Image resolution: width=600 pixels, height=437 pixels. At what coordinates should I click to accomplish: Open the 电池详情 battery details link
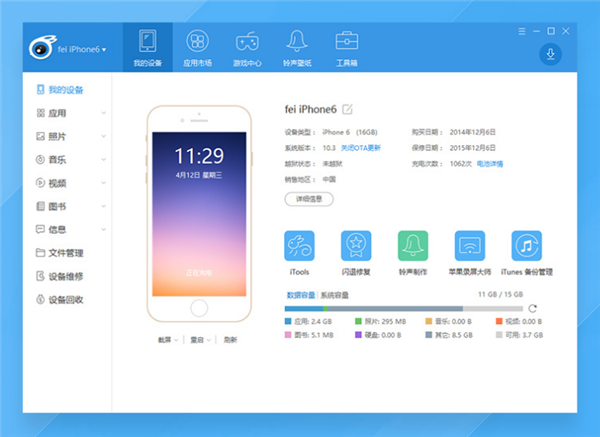pyautogui.click(x=490, y=164)
